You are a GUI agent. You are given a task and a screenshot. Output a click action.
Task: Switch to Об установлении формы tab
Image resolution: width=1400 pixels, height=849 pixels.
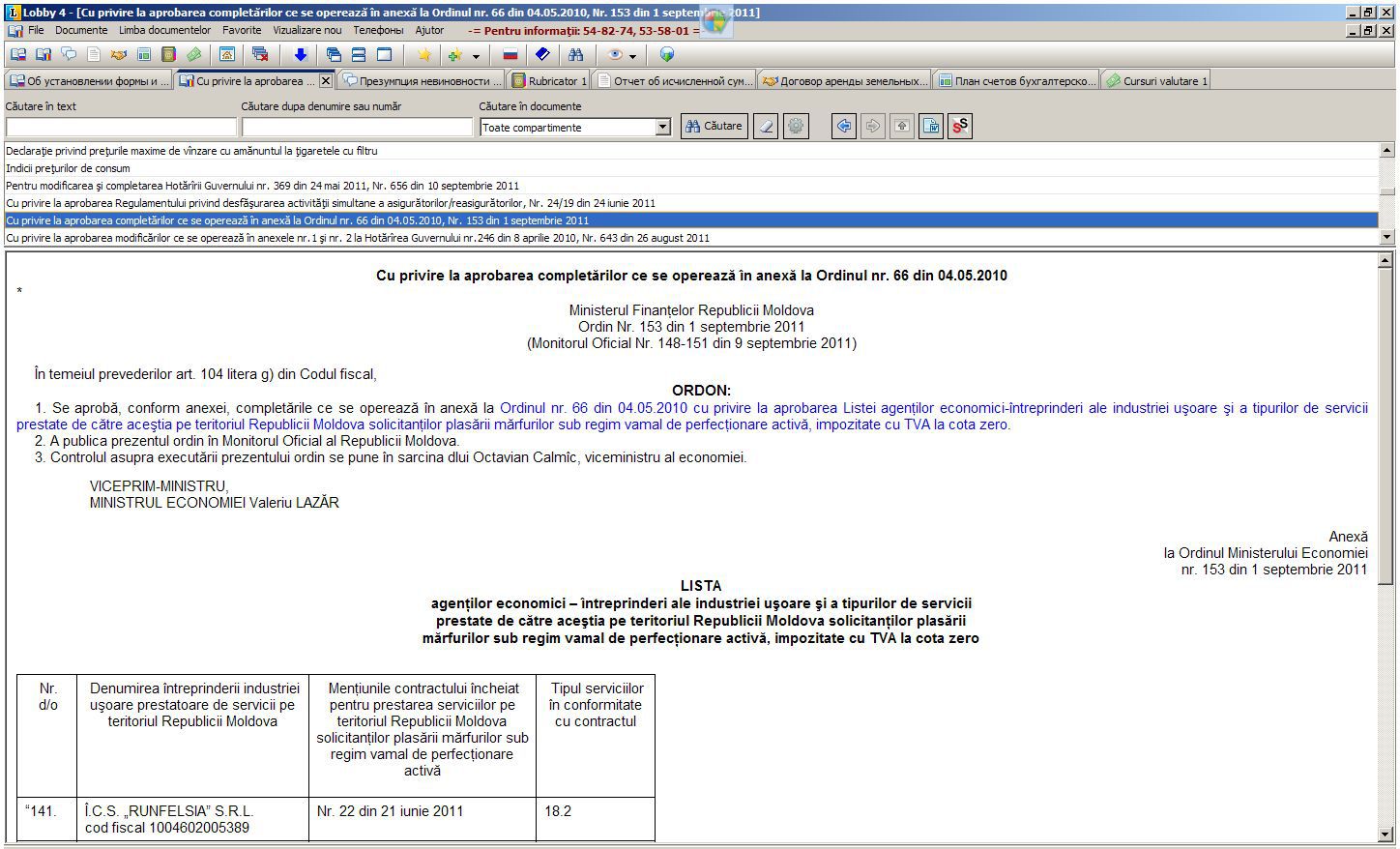click(x=88, y=81)
